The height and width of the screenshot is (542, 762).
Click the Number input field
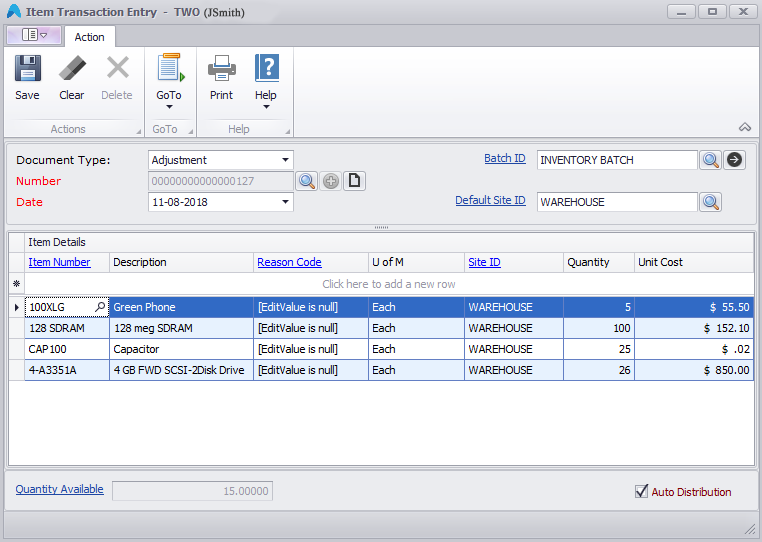[221, 181]
